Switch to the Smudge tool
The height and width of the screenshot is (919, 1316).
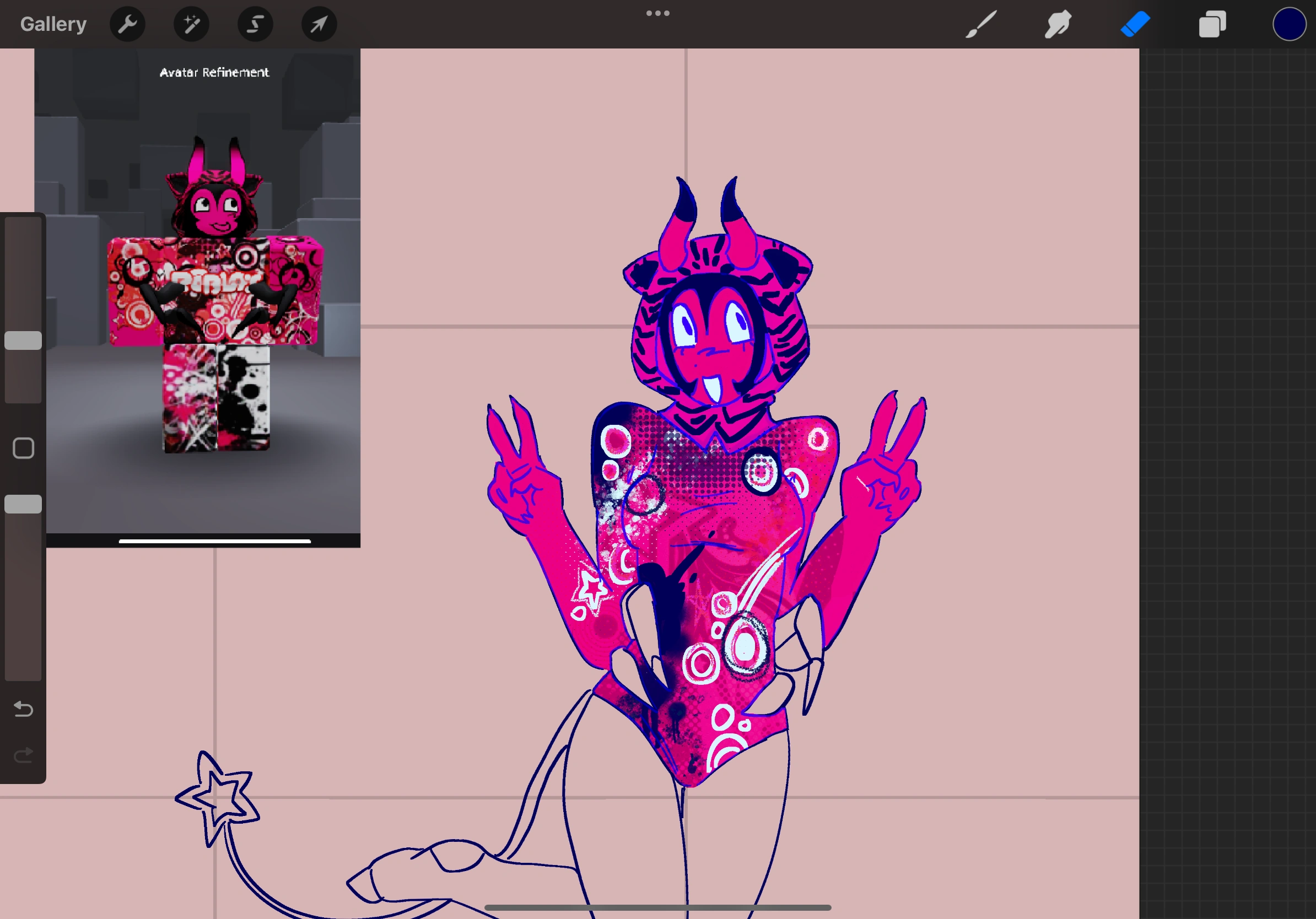click(1058, 24)
